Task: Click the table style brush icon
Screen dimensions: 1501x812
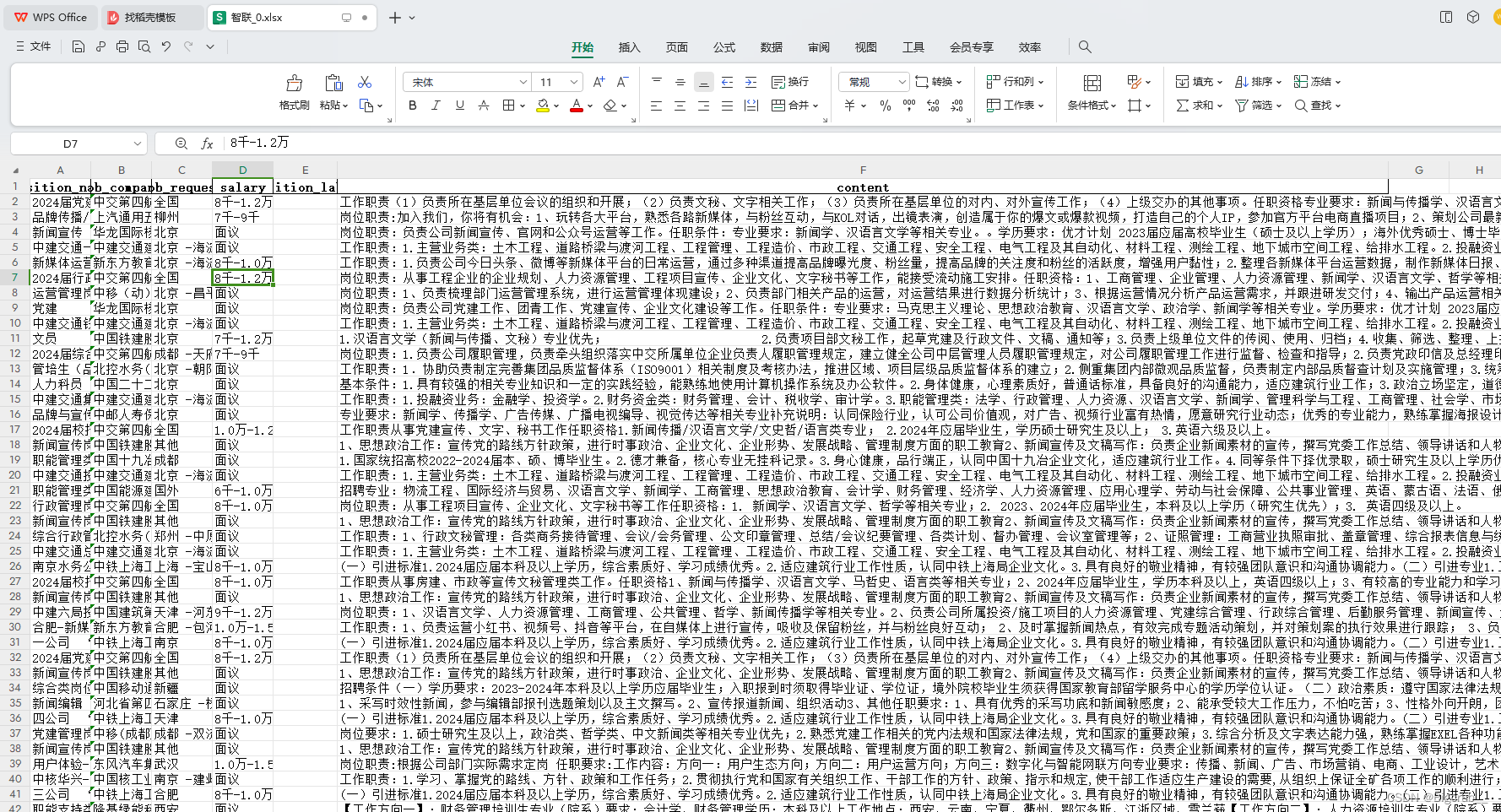Action: (1135, 82)
